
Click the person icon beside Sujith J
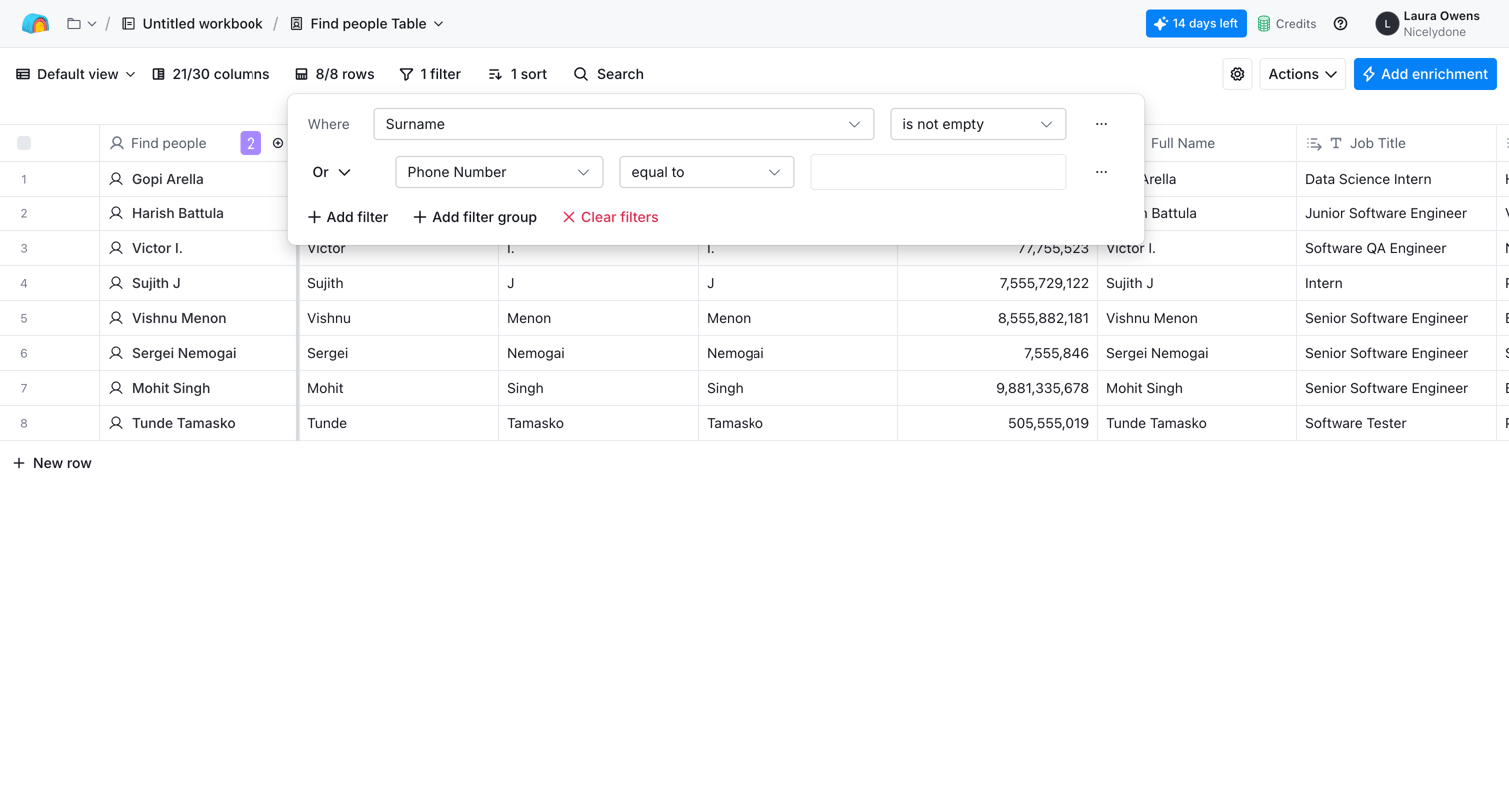click(116, 283)
